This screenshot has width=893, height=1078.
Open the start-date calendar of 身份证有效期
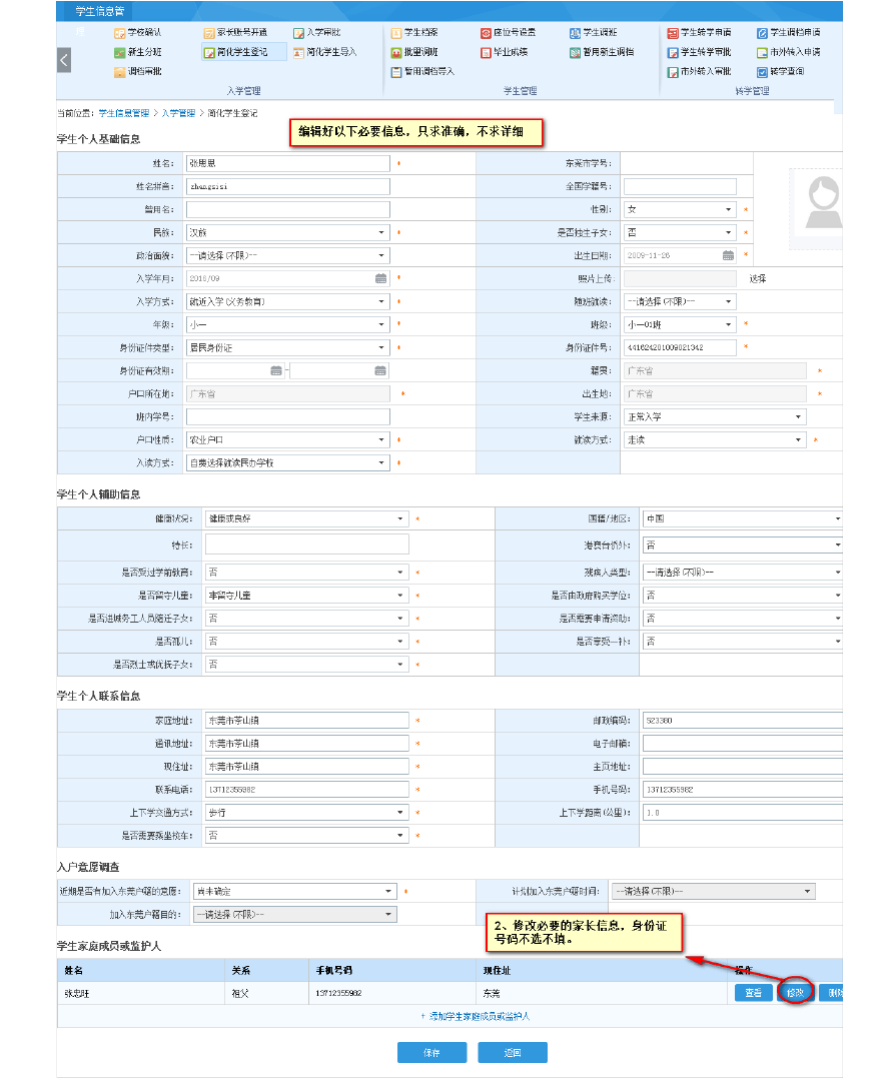click(x=276, y=371)
